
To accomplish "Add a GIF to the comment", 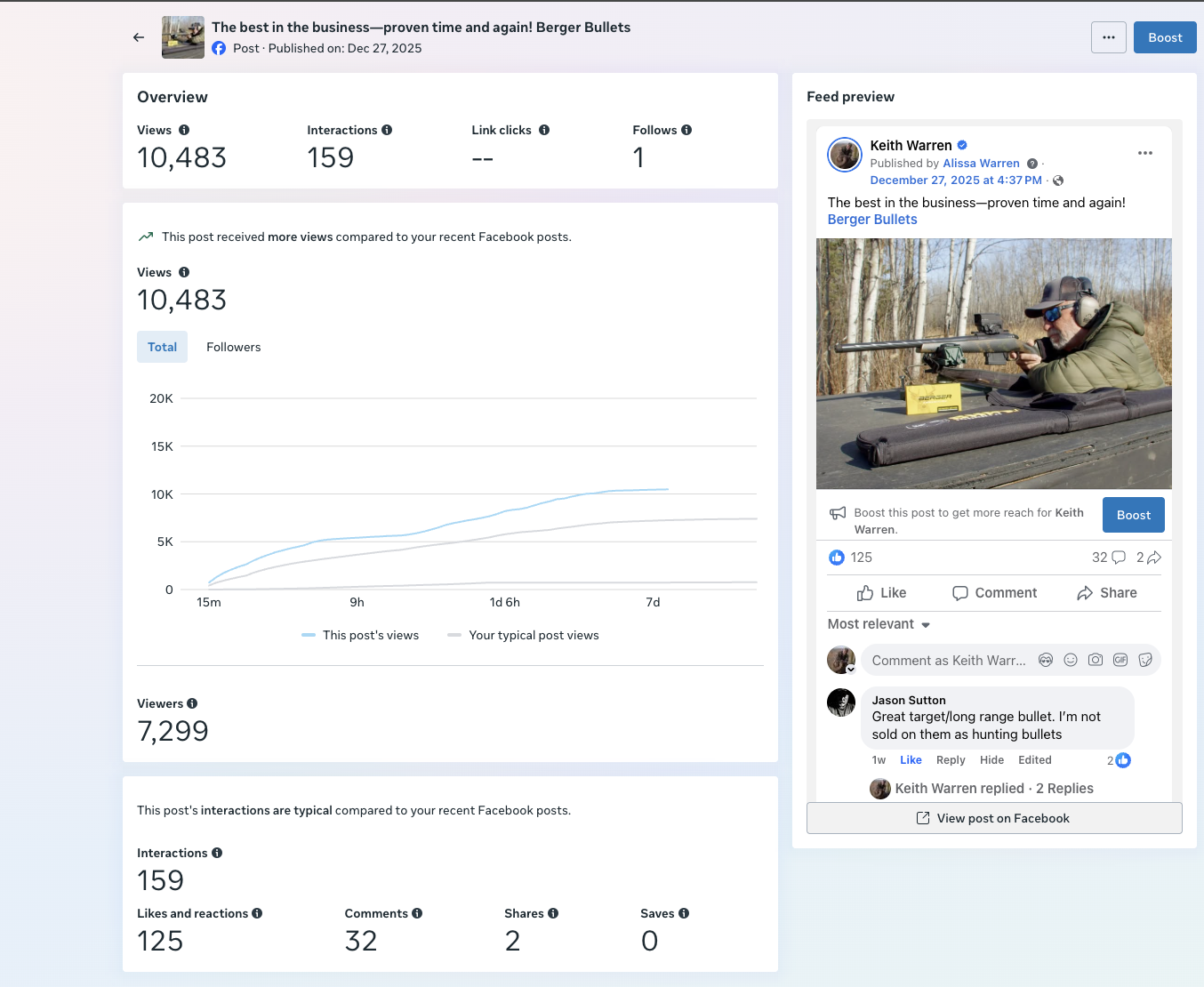I will coord(1120,660).
